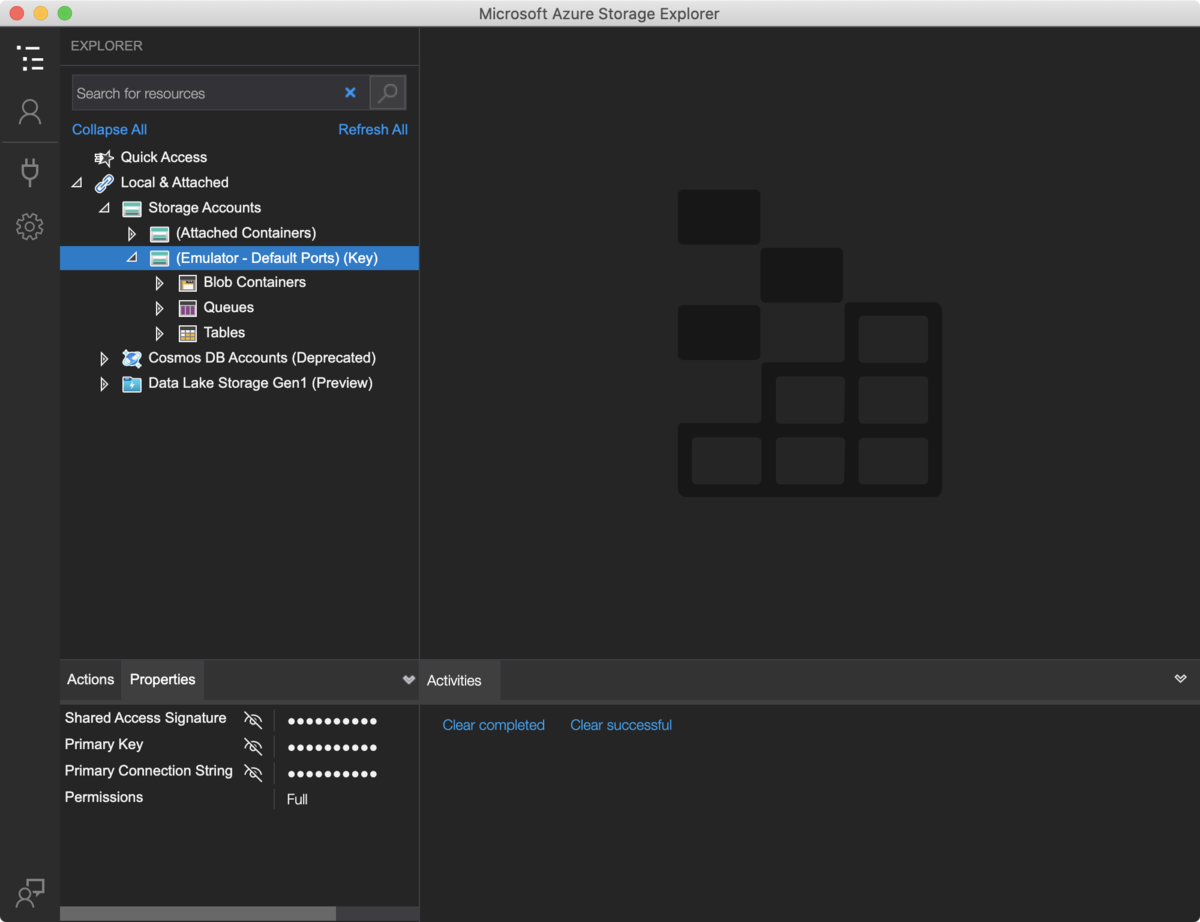Reveal the Primary Key value

click(x=253, y=746)
